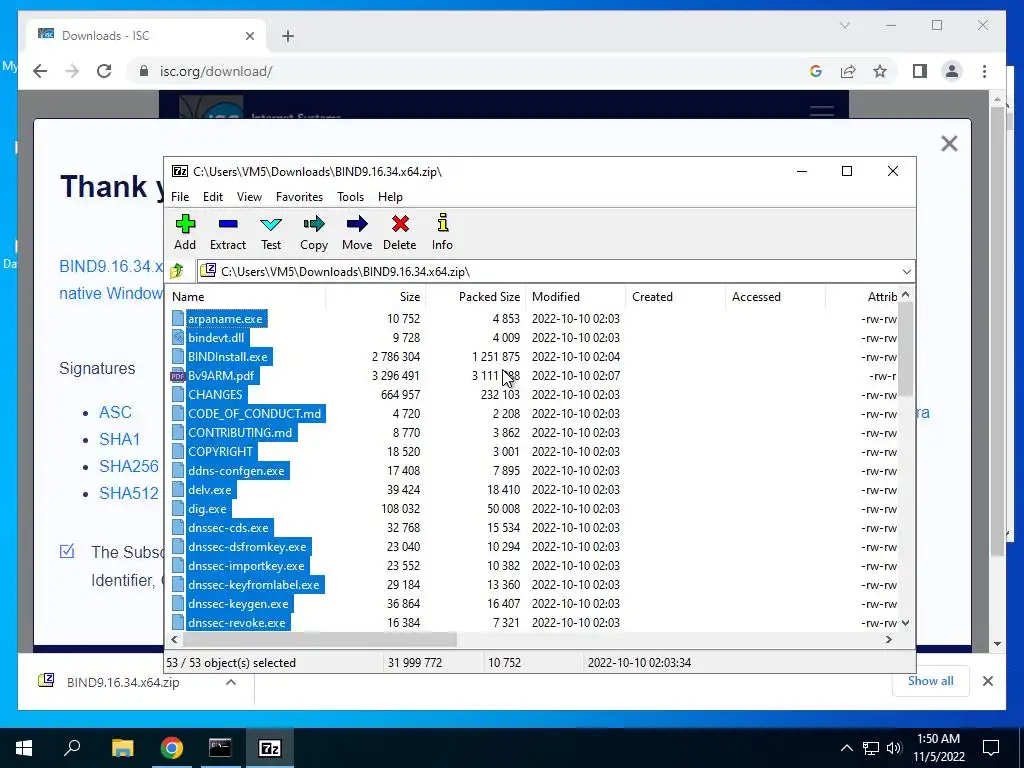
Task: Open the SHA256 signature link
Action: [129, 466]
